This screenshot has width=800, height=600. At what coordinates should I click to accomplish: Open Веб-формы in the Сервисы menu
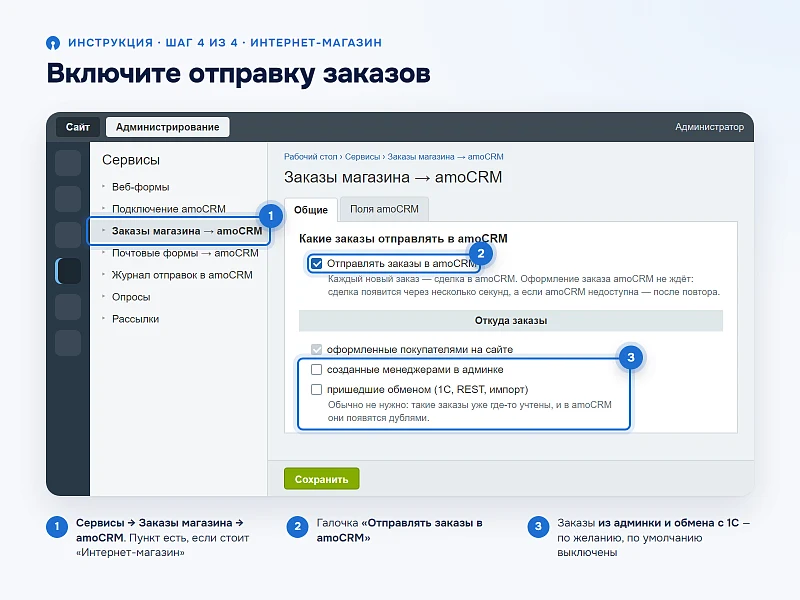140,187
